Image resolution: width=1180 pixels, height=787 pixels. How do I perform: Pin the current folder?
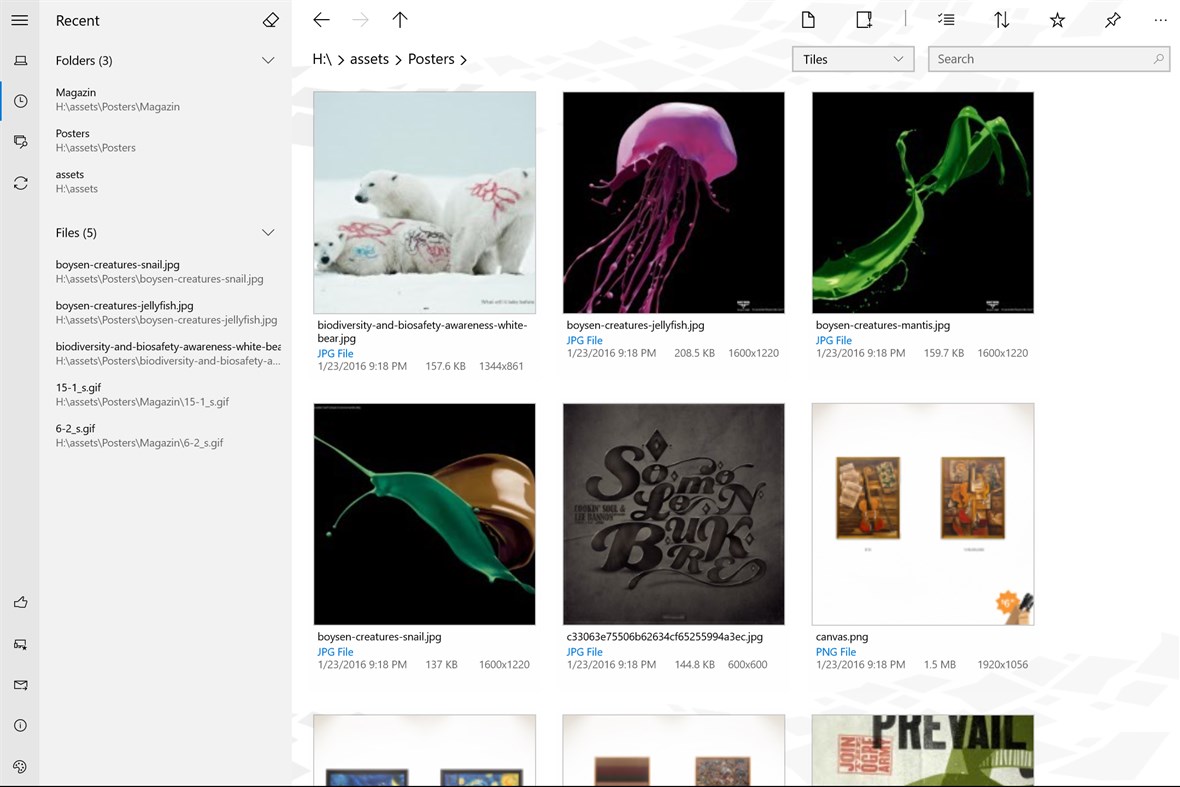(x=1112, y=19)
